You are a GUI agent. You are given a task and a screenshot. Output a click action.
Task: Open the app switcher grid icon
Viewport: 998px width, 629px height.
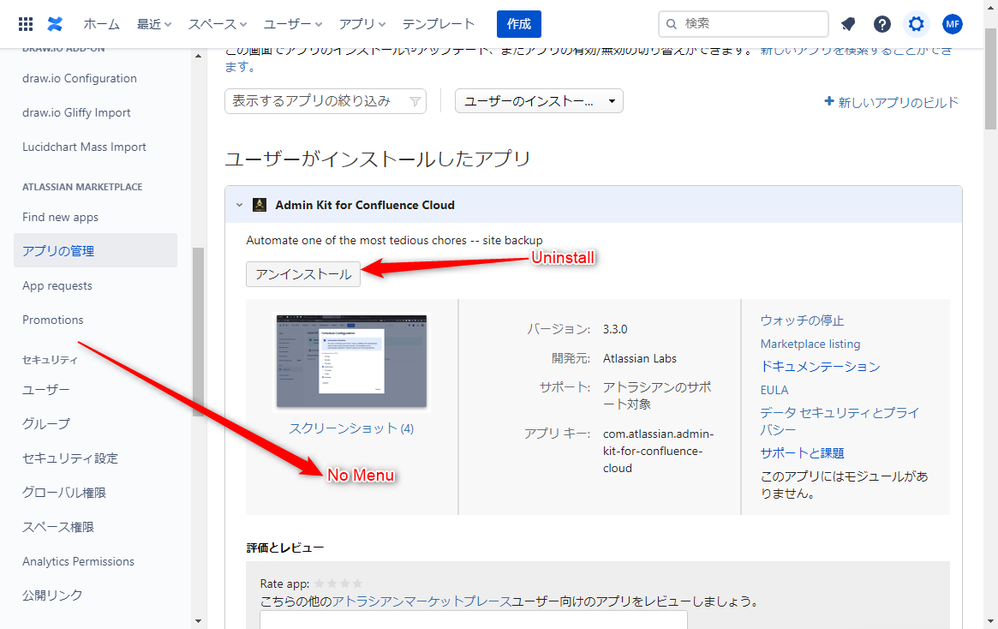click(25, 24)
